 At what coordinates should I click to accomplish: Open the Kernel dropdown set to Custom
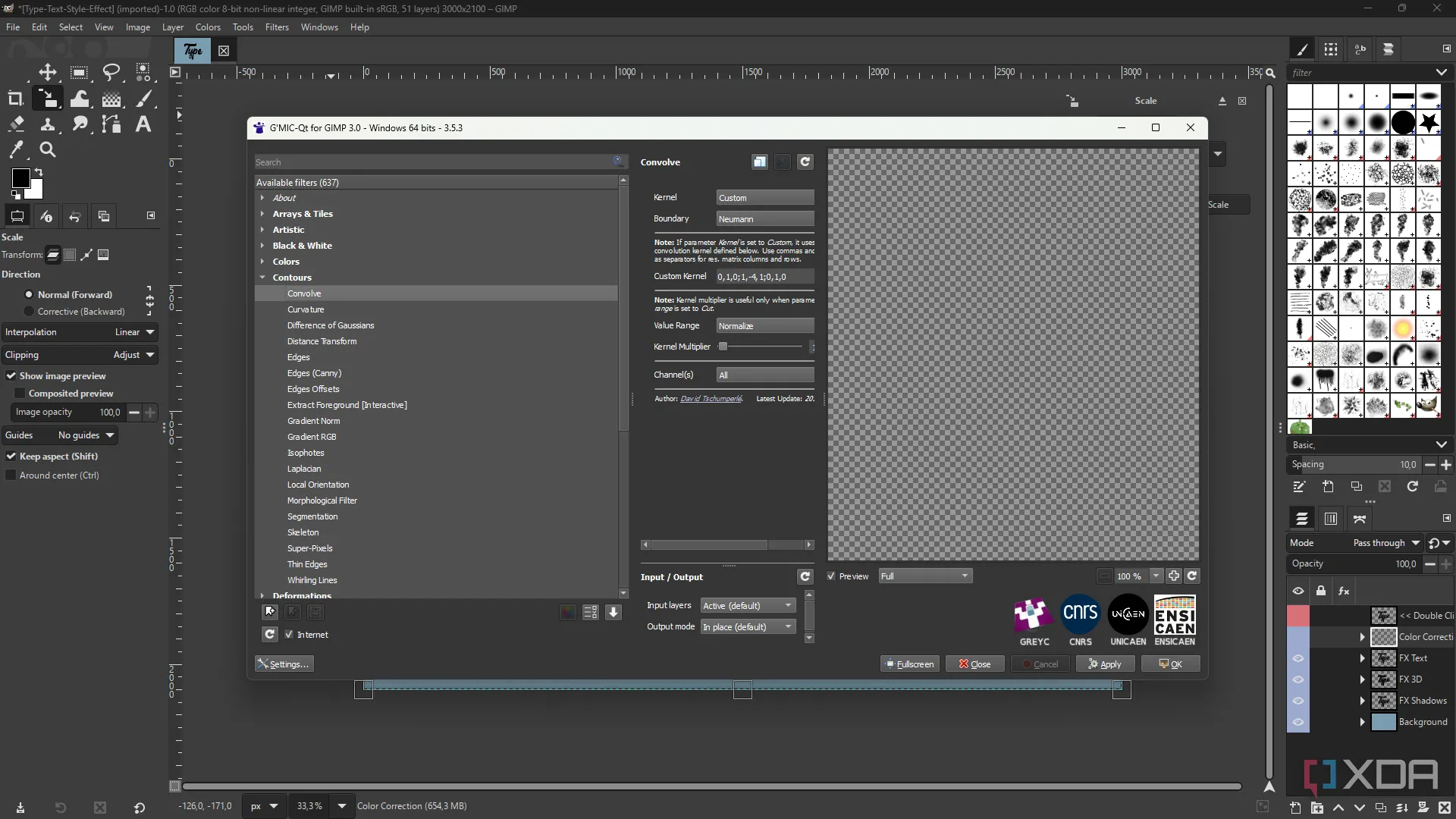pos(764,198)
